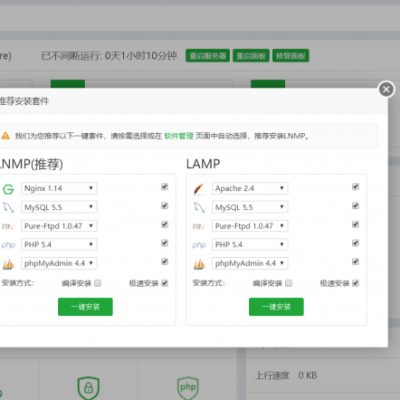The image size is (400, 400).
Task: Click the Apache feather icon in the LAMP list
Action: (199, 189)
